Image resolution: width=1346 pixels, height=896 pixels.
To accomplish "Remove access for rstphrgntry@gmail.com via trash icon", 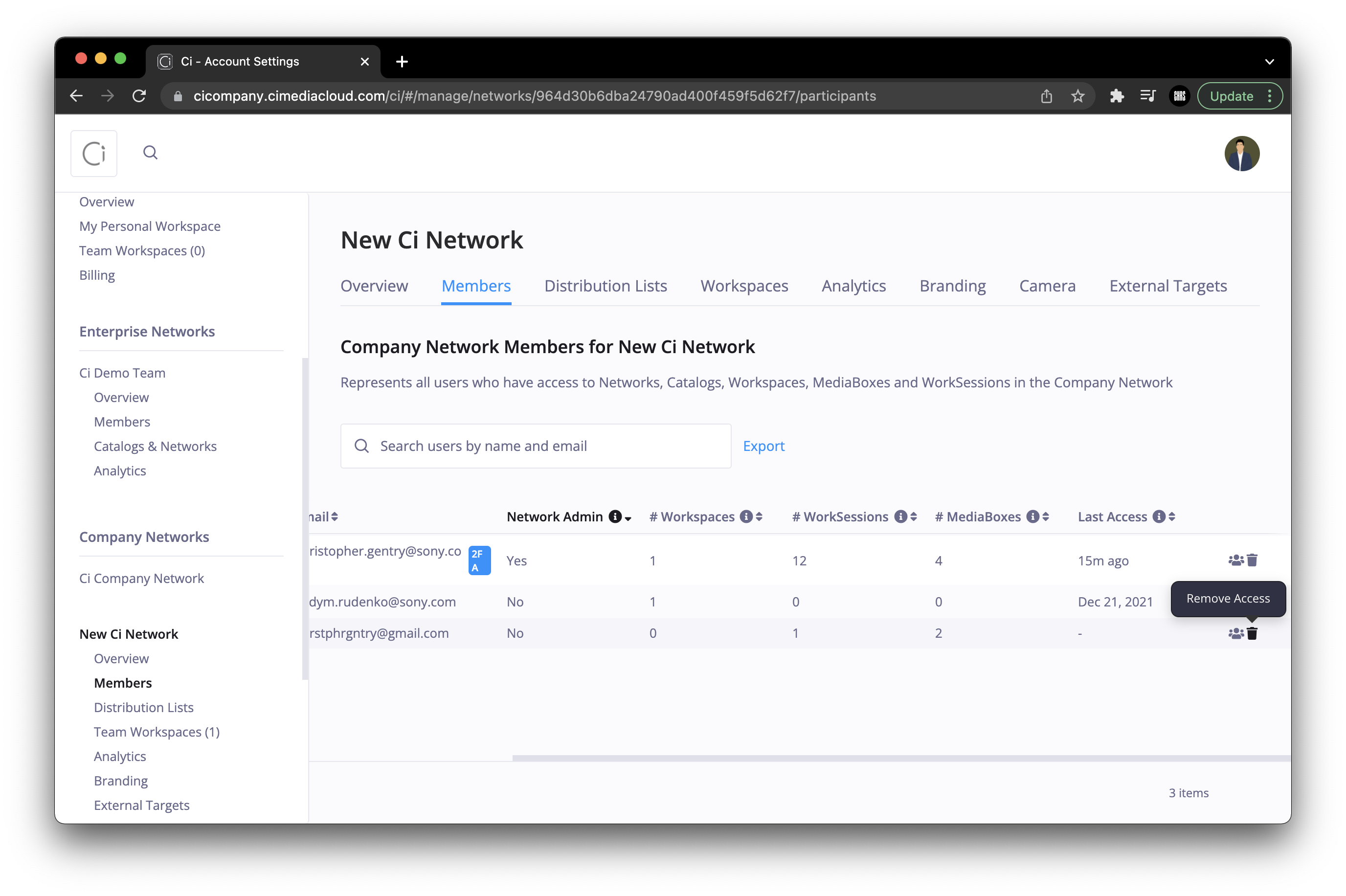I will (1252, 633).
